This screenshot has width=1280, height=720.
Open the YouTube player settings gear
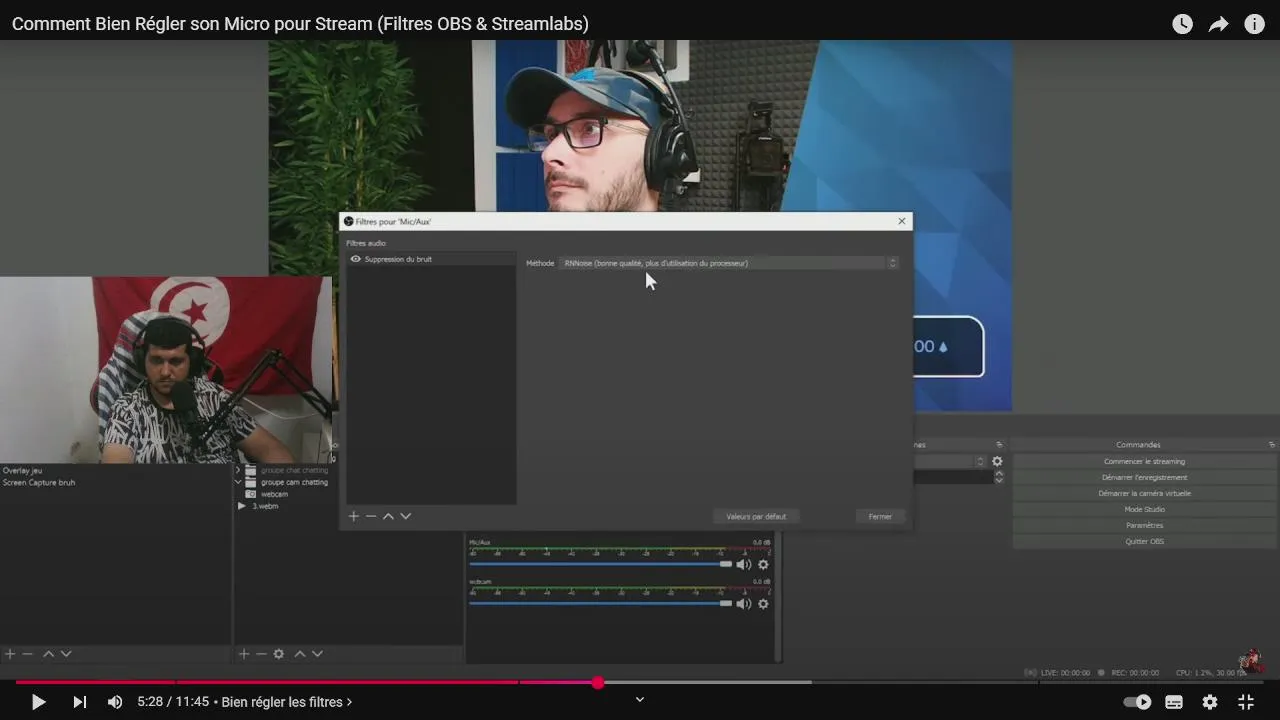tap(1210, 702)
